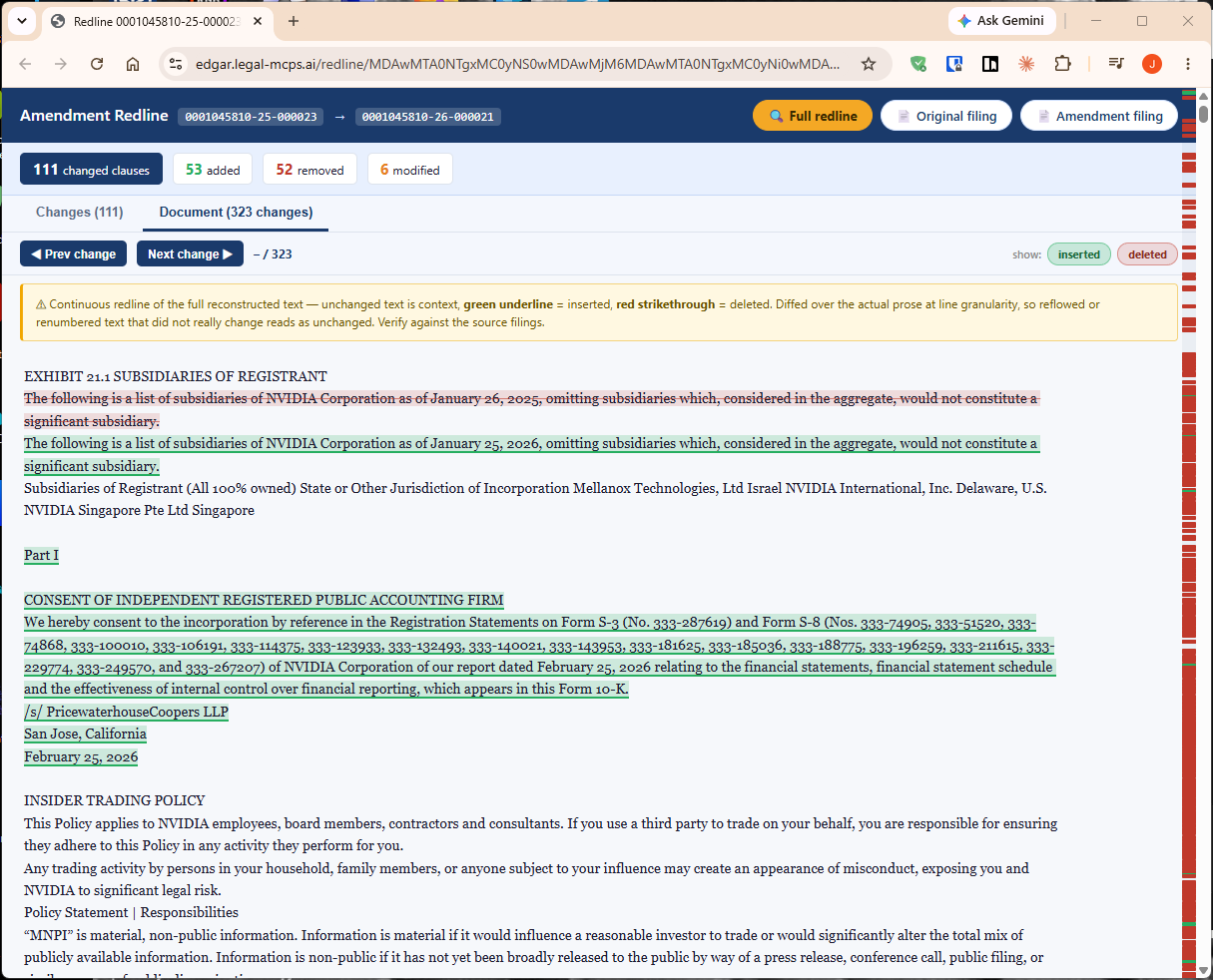Screen dimensions: 1213x980
Task: Click the /s/ PricewaterhouseCoopers LLP line
Action: (126, 712)
